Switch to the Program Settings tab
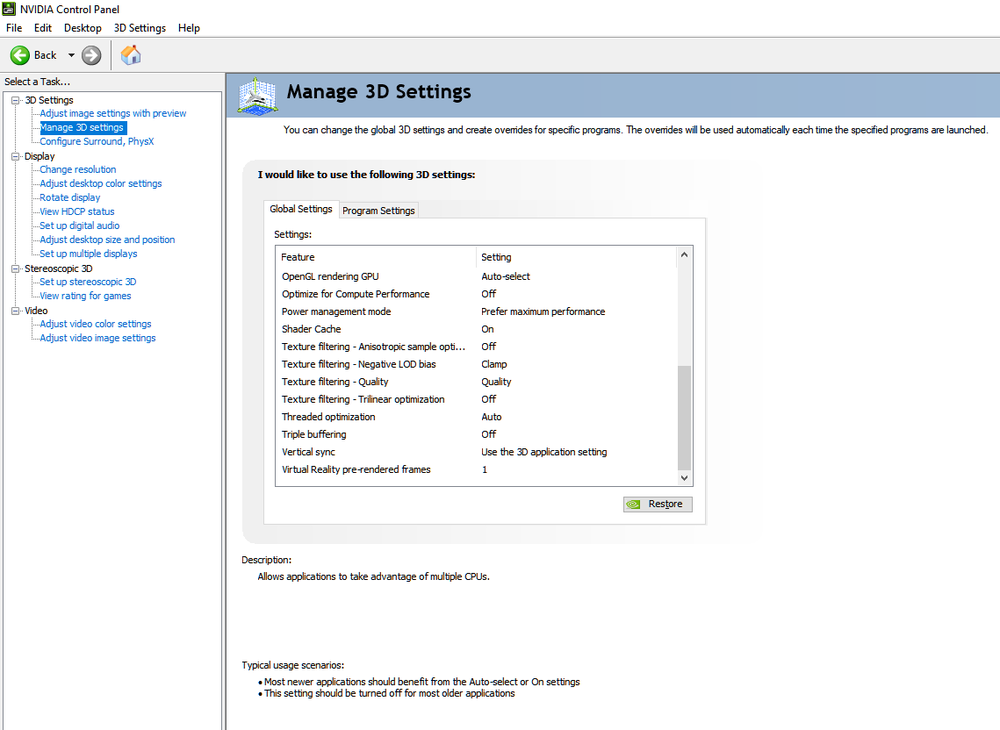 coord(379,210)
